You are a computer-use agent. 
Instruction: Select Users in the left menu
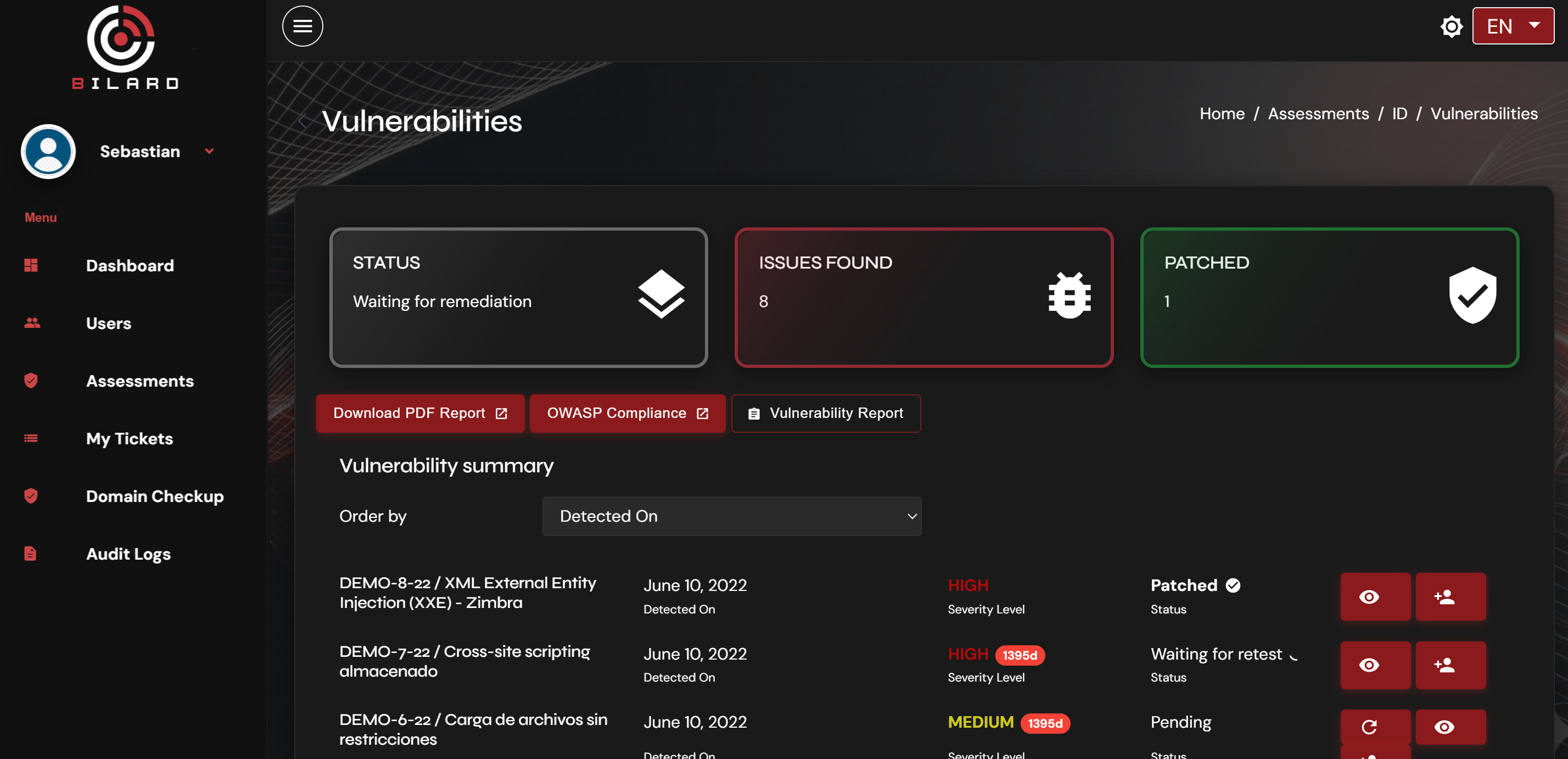108,323
